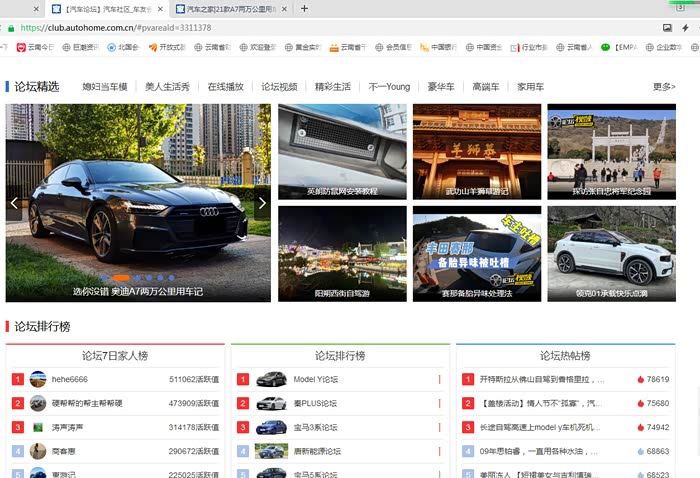Click the Model Y论坛 car icon

coord(271,379)
